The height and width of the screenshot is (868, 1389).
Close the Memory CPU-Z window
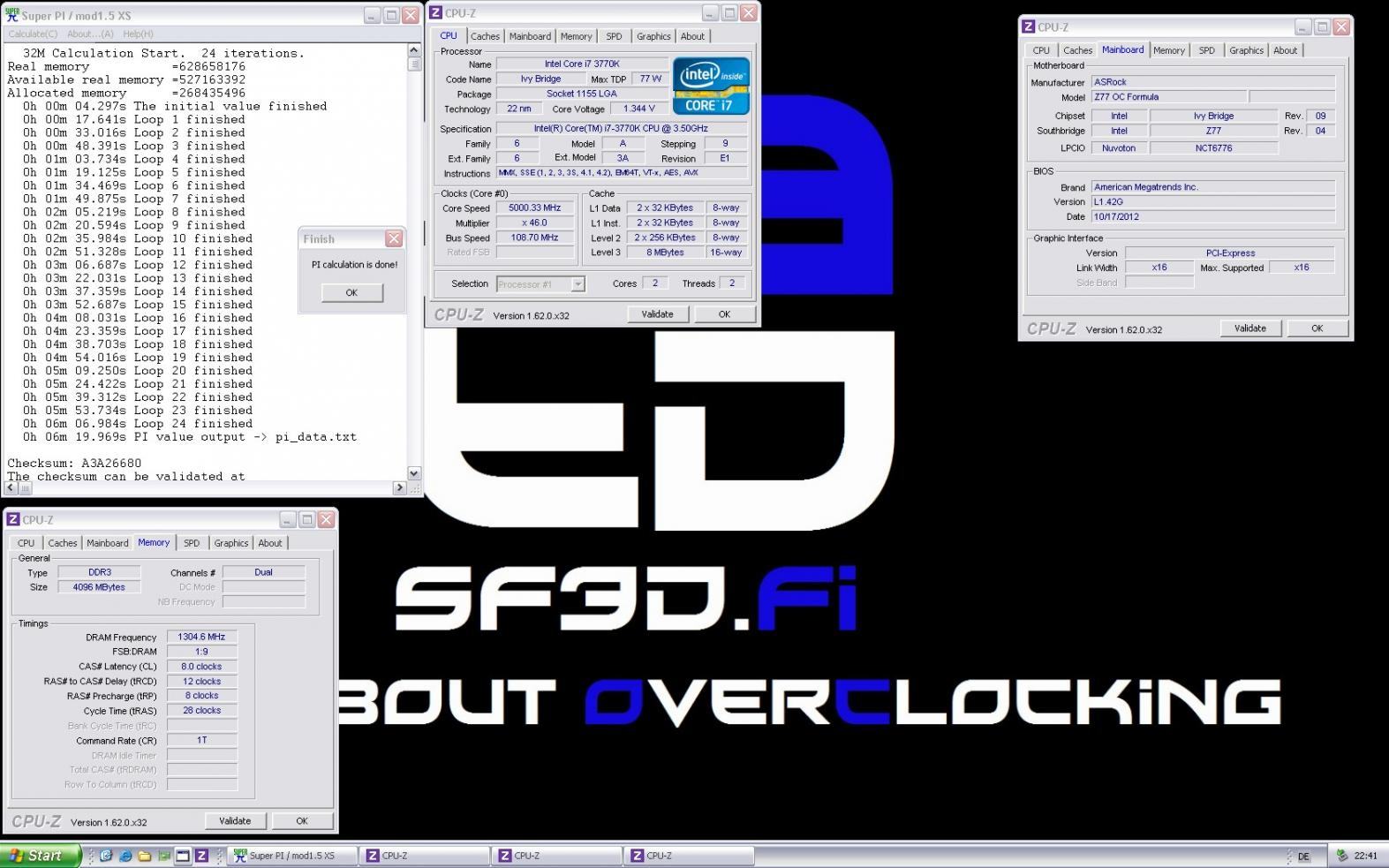(x=326, y=520)
